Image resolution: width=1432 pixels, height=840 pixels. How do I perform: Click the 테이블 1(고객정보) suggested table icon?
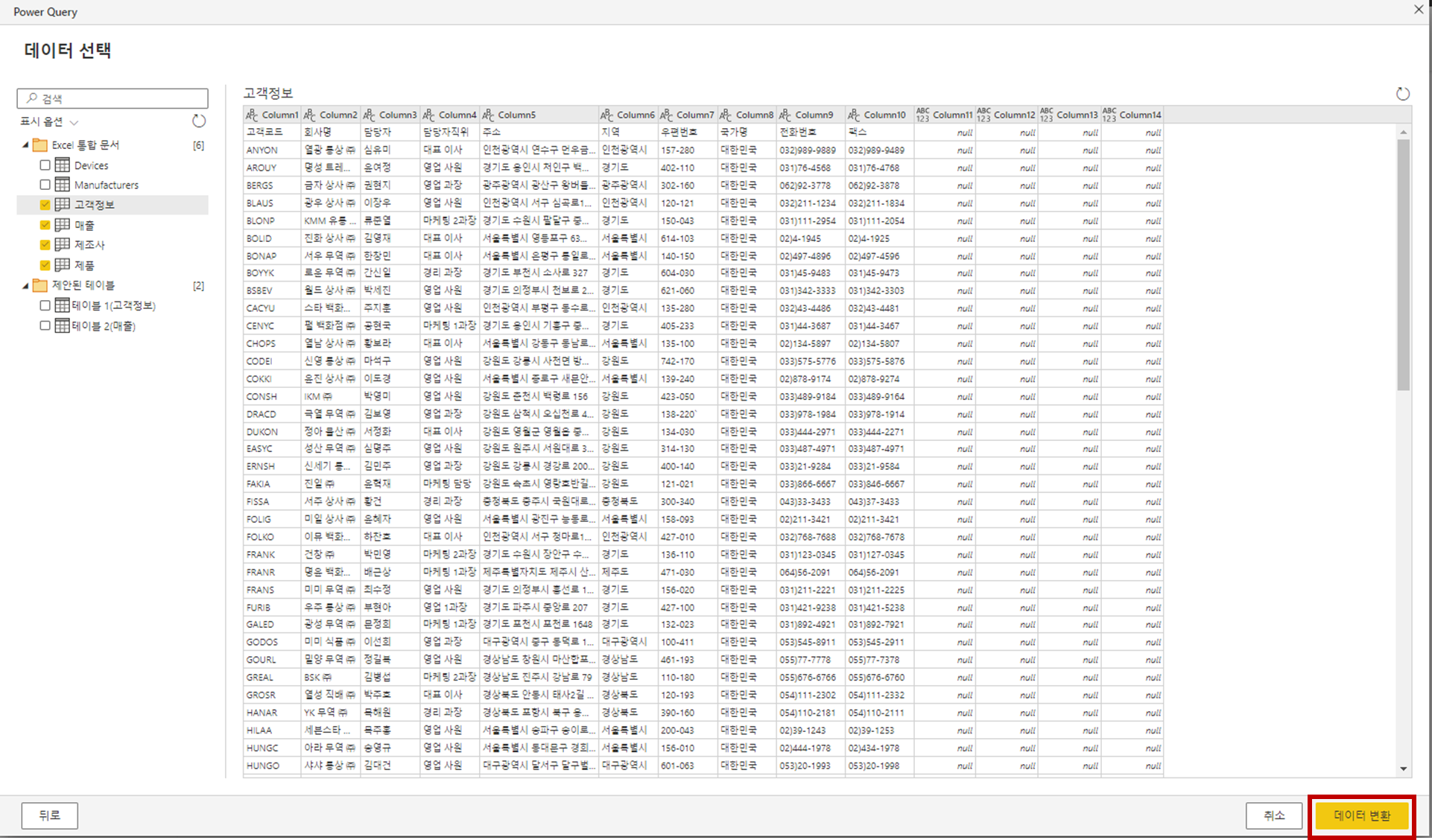pos(63,305)
